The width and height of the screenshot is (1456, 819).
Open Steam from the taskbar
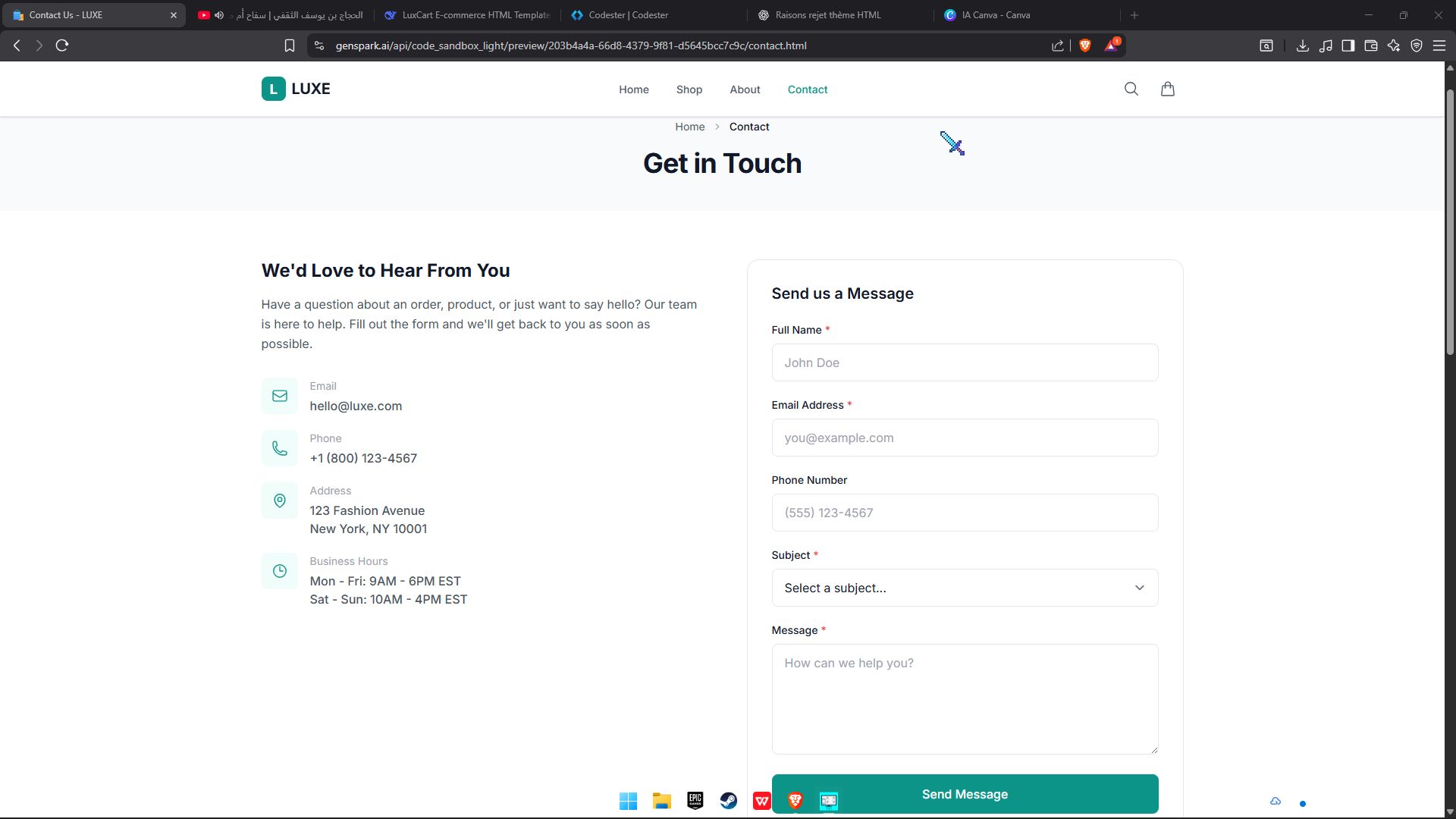click(728, 801)
